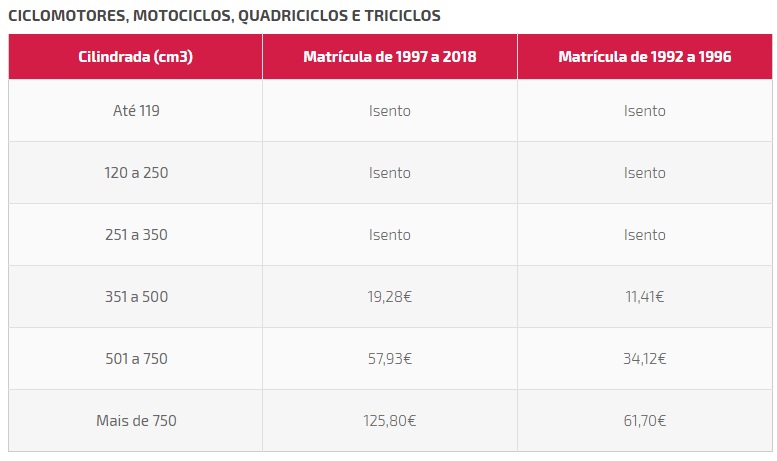The image size is (777, 461).
Task: Select the 61,70€ value cell
Action: pos(645,421)
